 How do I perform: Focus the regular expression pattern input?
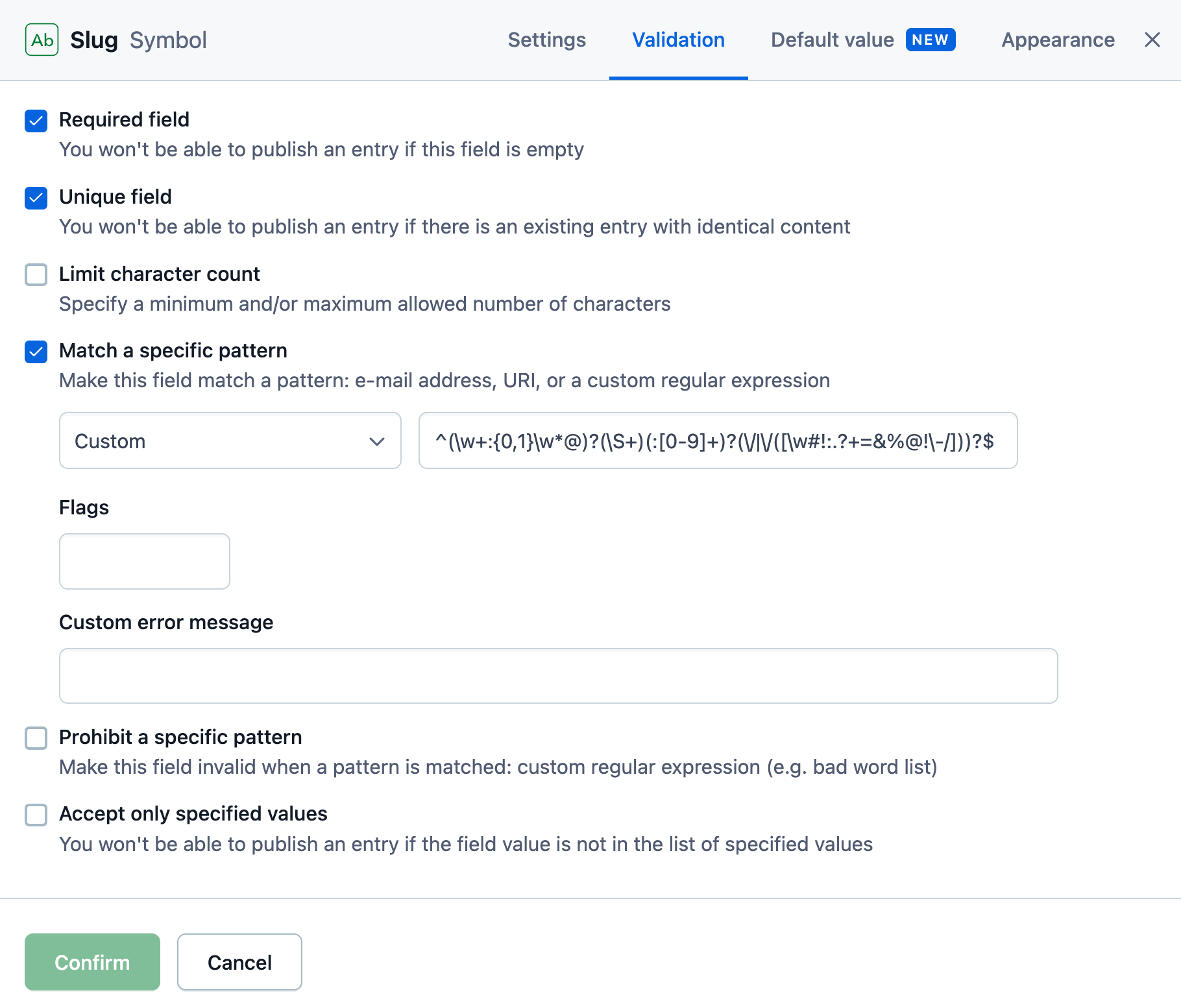click(718, 440)
